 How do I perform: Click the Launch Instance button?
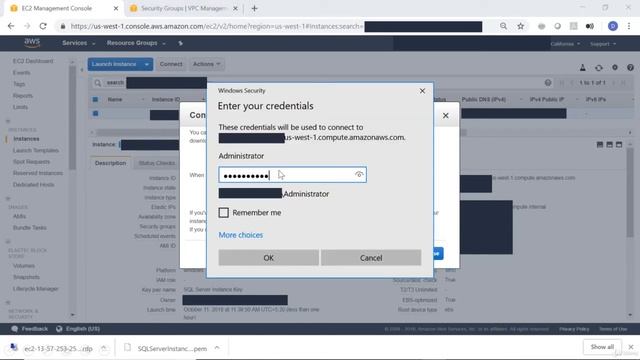click(x=114, y=64)
